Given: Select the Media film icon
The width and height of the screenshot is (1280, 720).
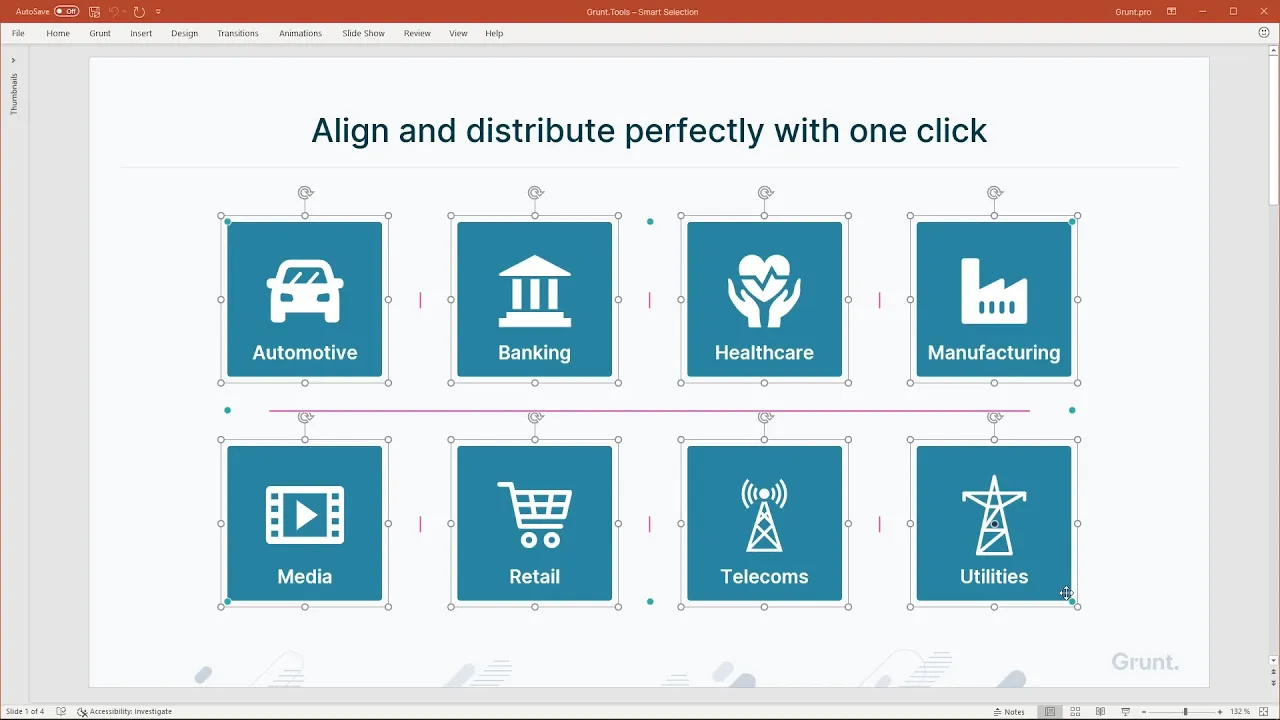Looking at the screenshot, I should click(x=305, y=515).
